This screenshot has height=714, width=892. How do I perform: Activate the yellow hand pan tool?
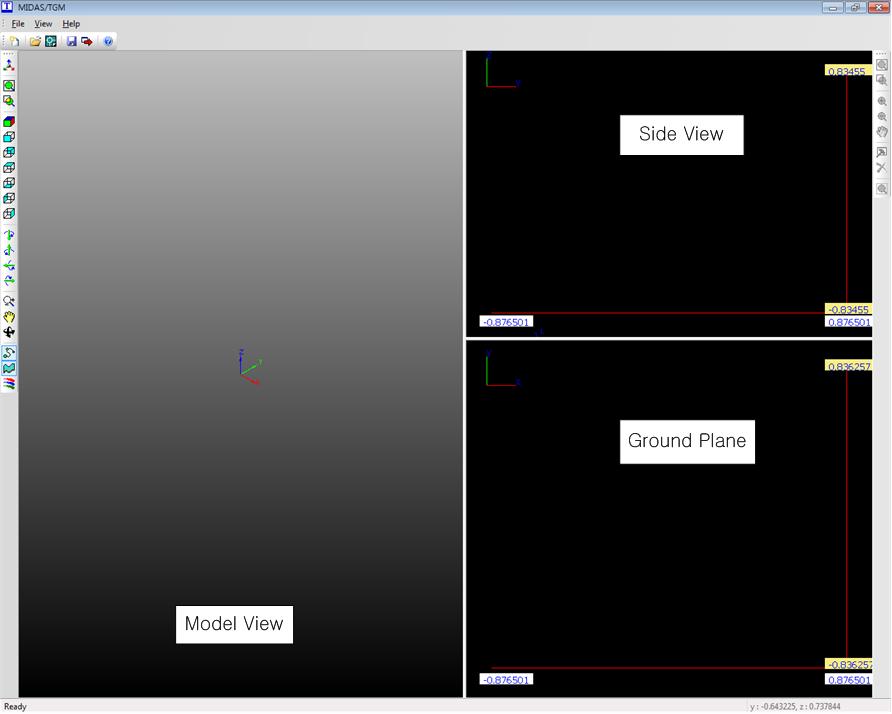point(9,317)
